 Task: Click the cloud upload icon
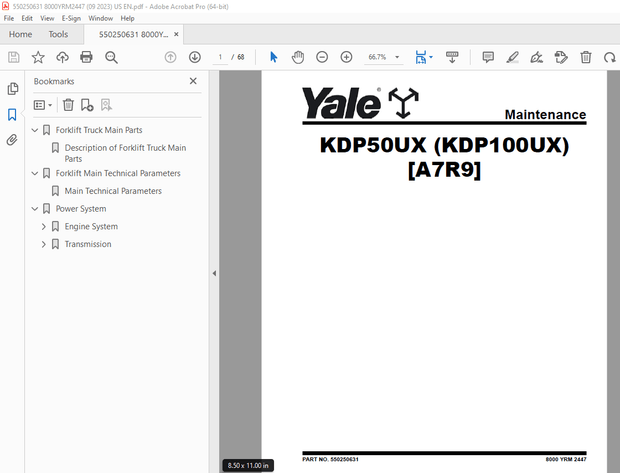[62, 57]
